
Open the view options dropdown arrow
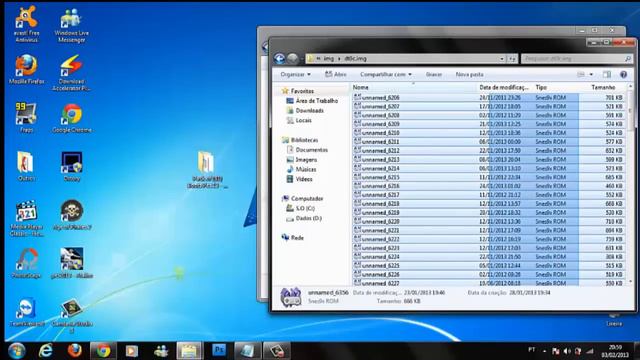(591, 75)
